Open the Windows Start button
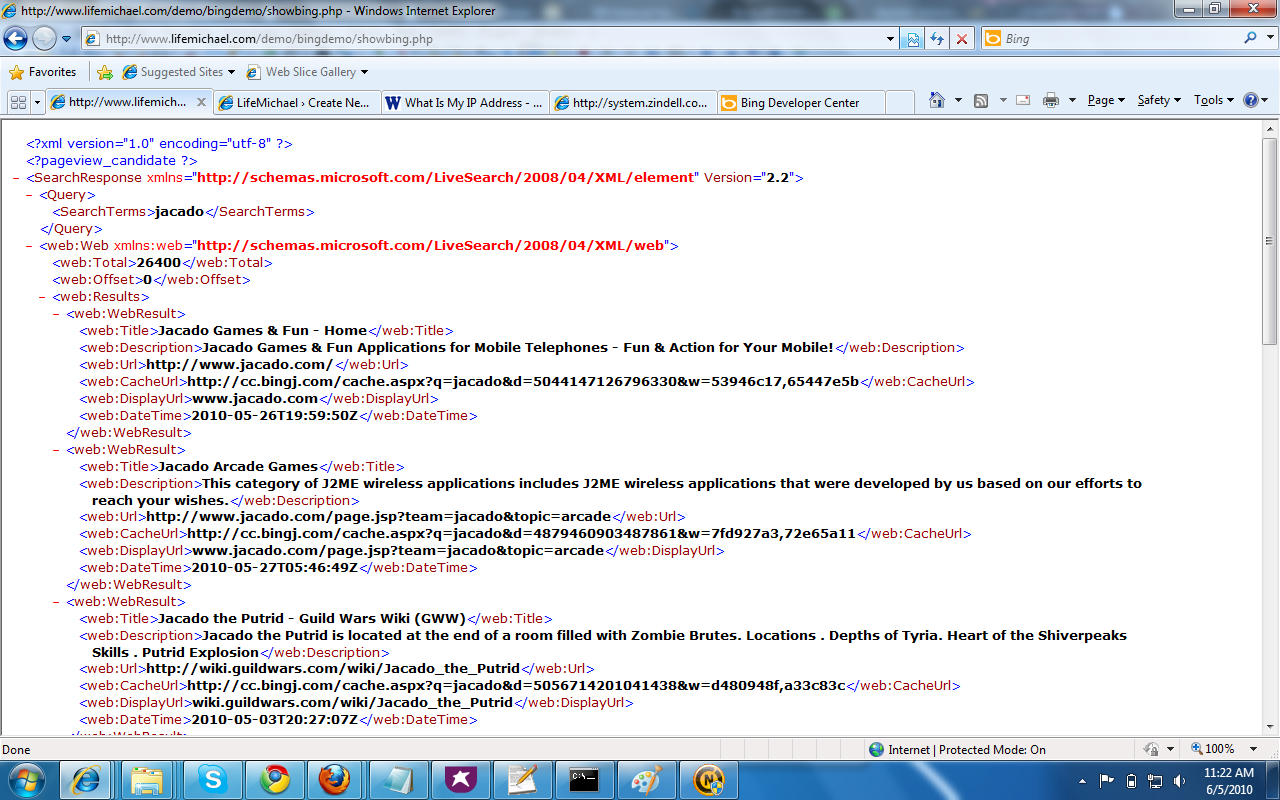The image size is (1280, 800). click(x=26, y=780)
